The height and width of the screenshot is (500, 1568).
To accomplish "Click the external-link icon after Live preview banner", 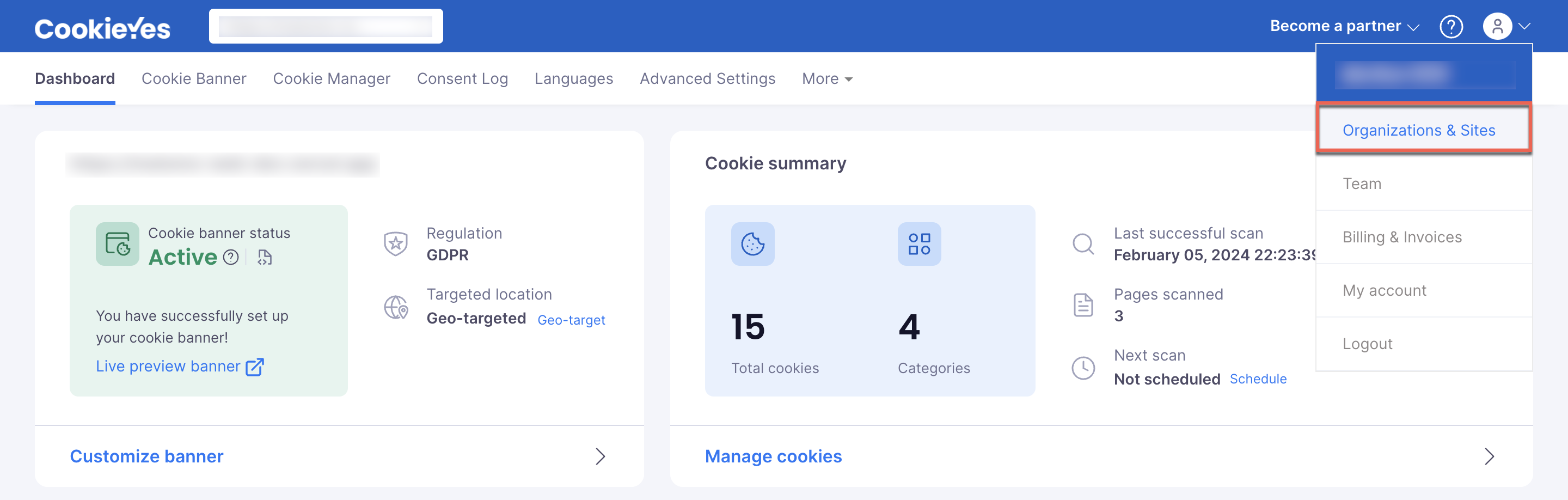I will [x=254, y=367].
